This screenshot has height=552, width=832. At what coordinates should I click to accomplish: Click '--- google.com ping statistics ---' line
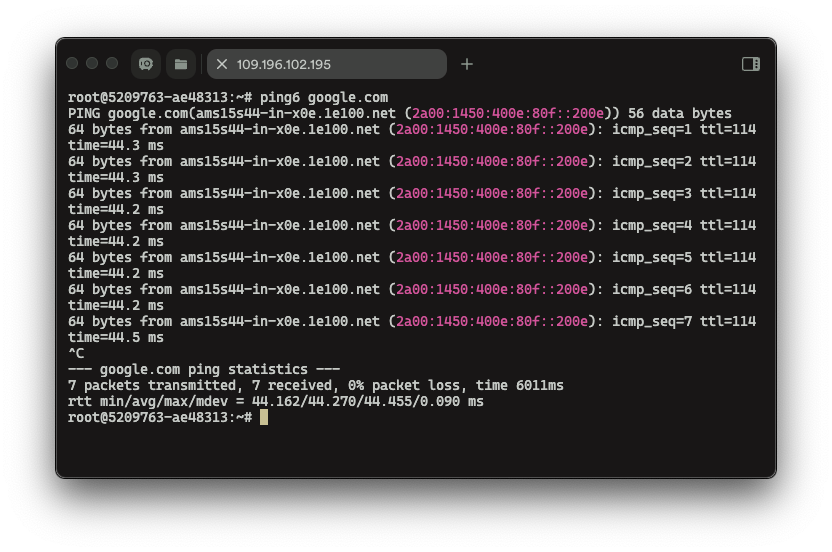pos(204,369)
